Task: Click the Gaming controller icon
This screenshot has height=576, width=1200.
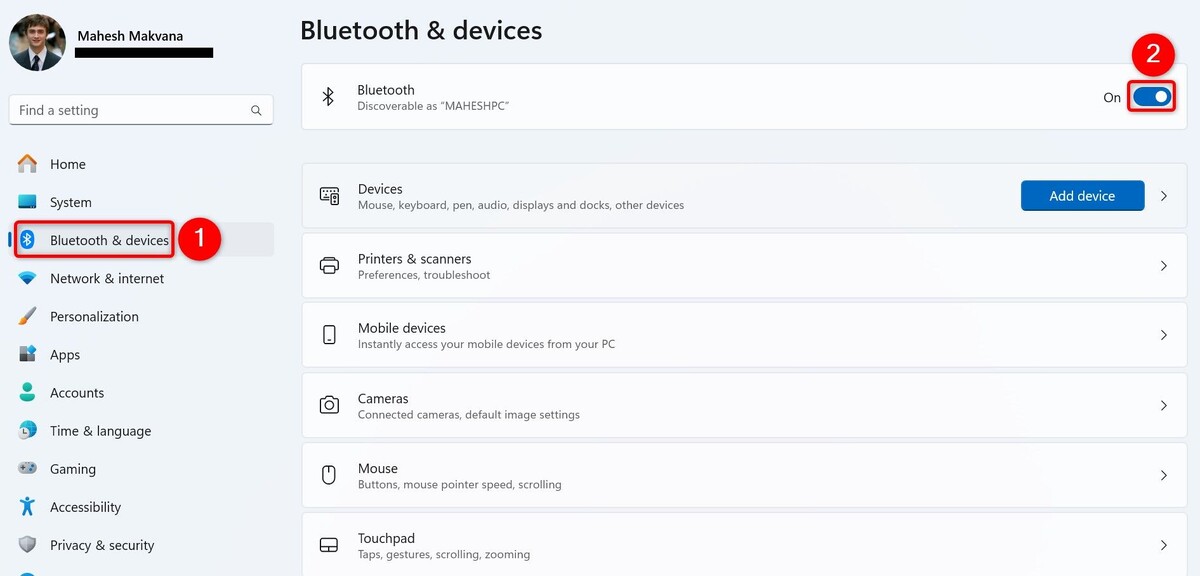Action: [27, 469]
